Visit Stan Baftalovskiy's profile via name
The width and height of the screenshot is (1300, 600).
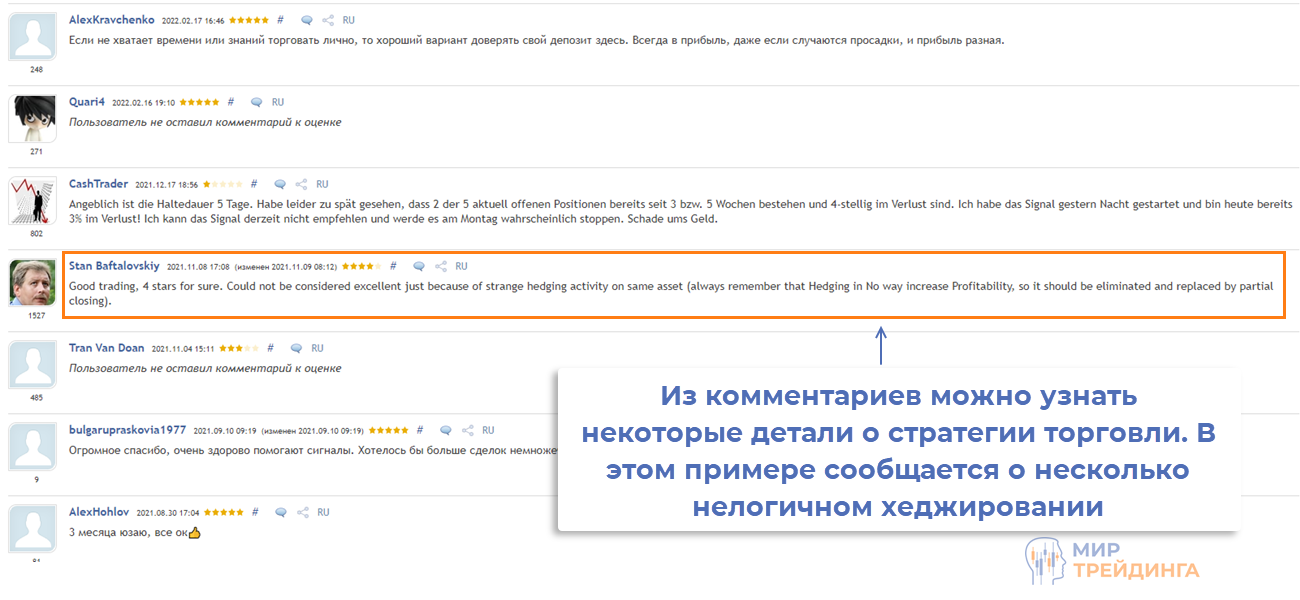(114, 267)
